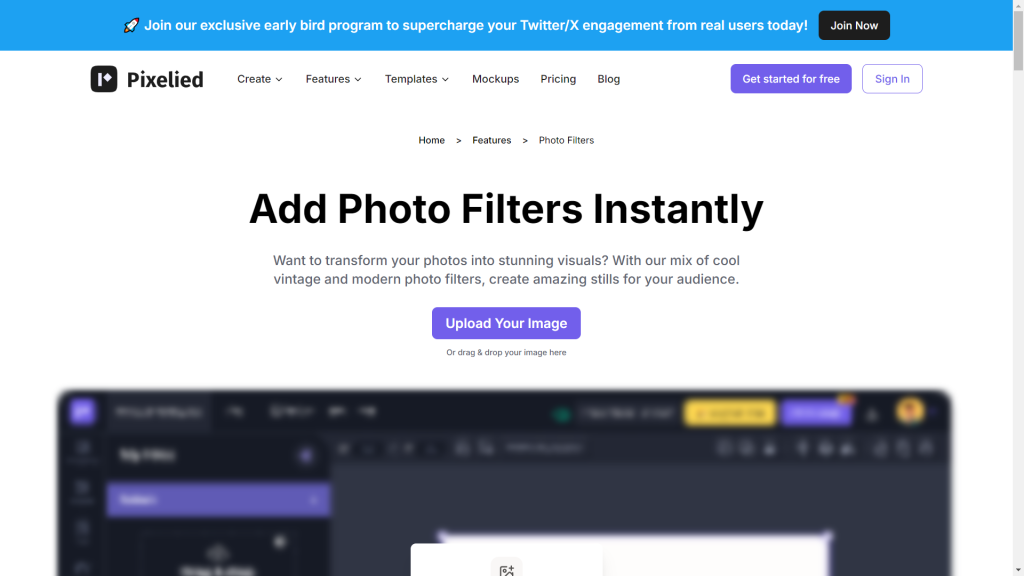Click the Join Now banner button
The width and height of the screenshot is (1024, 576).
coord(853,25)
